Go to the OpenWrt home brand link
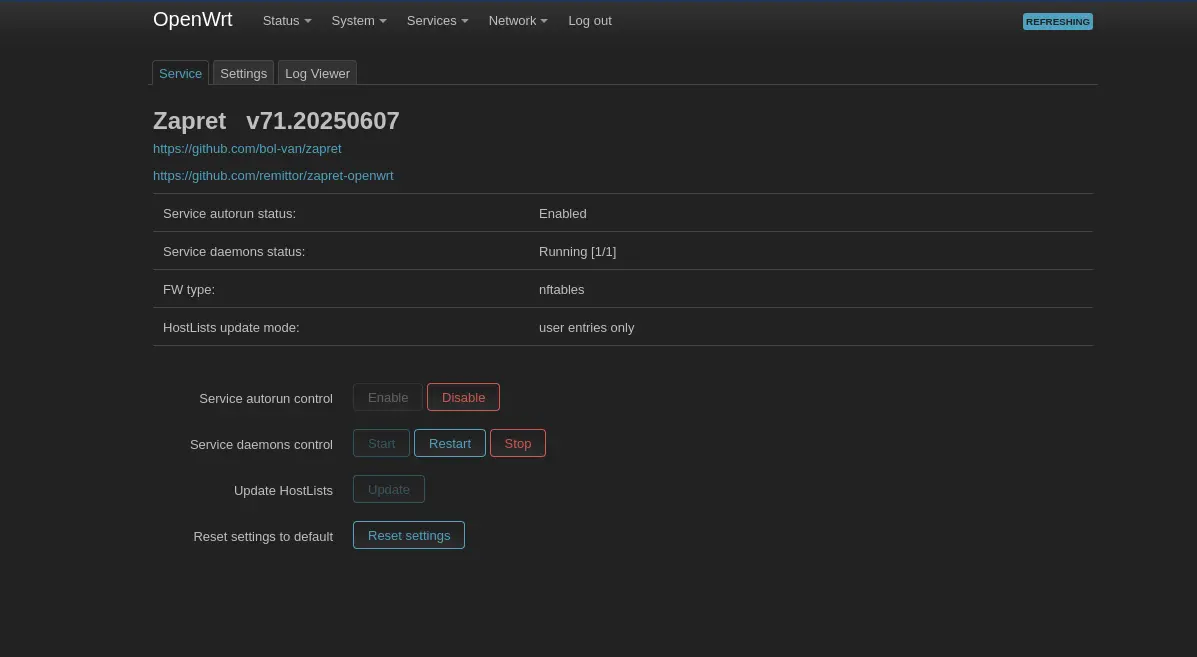This screenshot has width=1197, height=657. click(x=192, y=20)
